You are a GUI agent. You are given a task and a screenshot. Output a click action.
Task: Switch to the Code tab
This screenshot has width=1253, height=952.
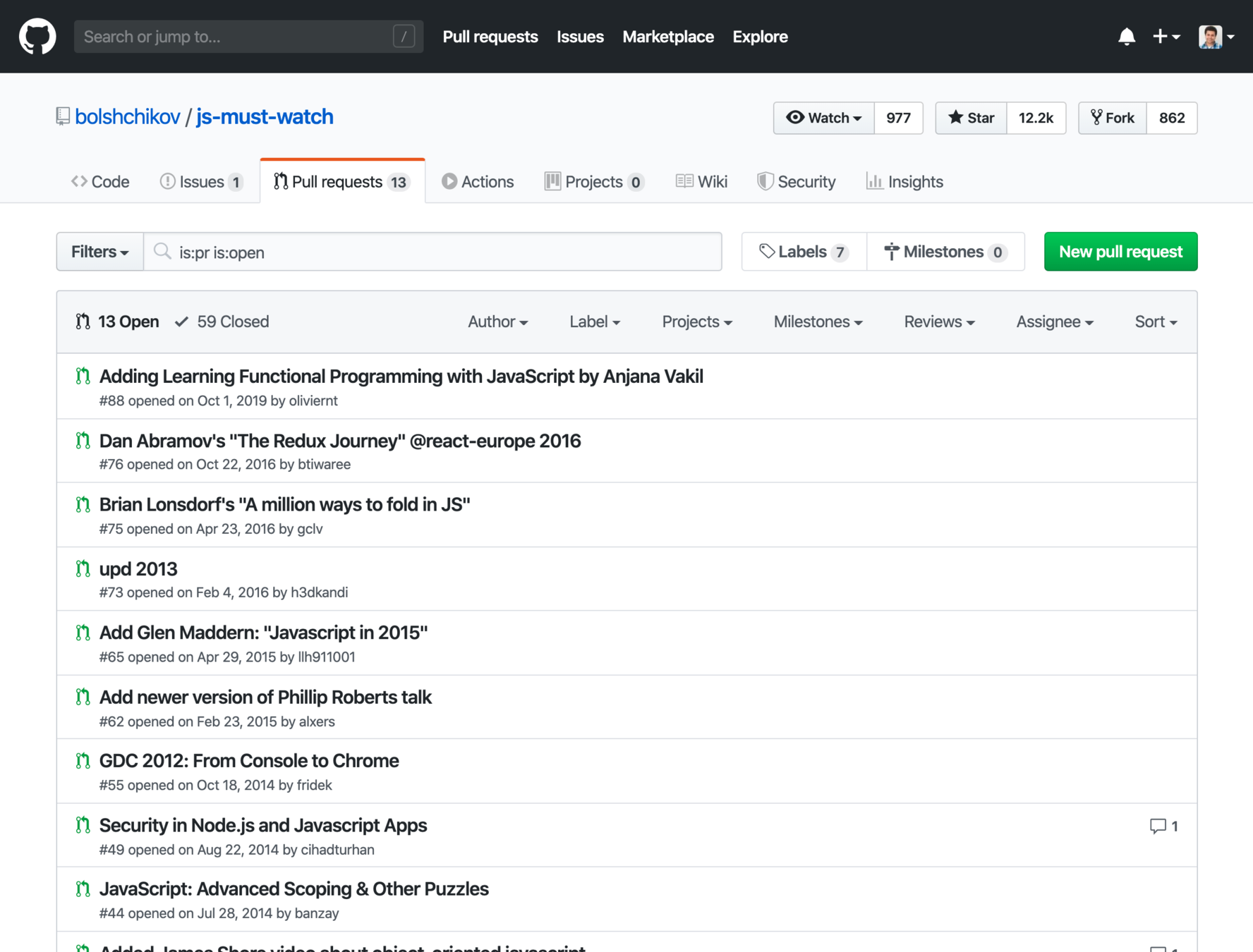point(100,182)
